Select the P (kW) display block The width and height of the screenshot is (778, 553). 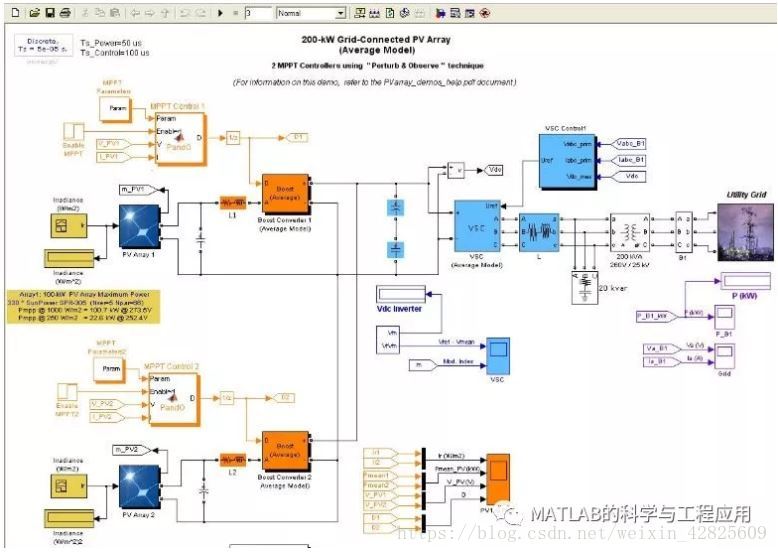point(746,281)
